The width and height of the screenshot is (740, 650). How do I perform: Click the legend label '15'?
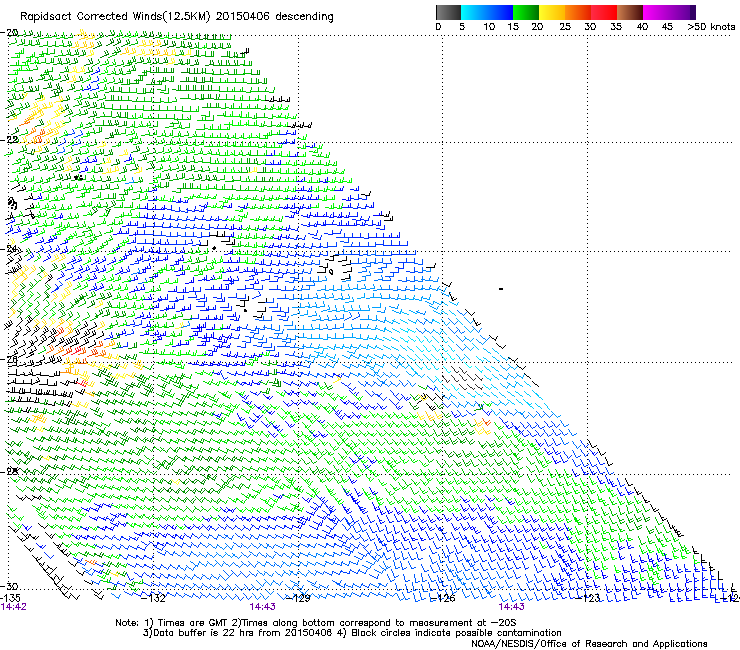pos(513,27)
